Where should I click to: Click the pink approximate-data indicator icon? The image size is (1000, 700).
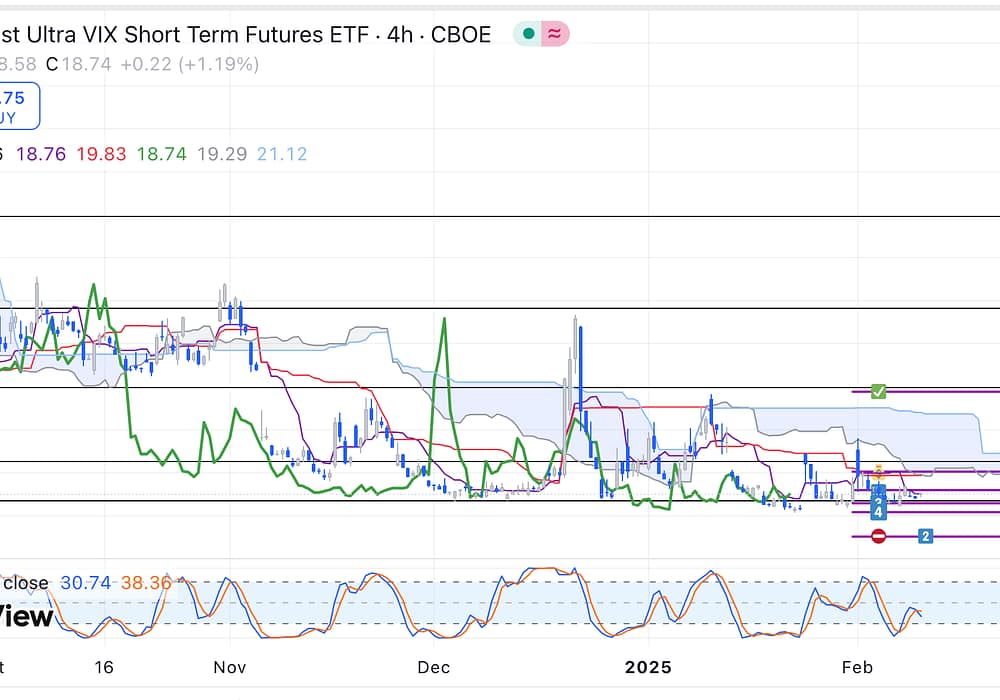554,34
